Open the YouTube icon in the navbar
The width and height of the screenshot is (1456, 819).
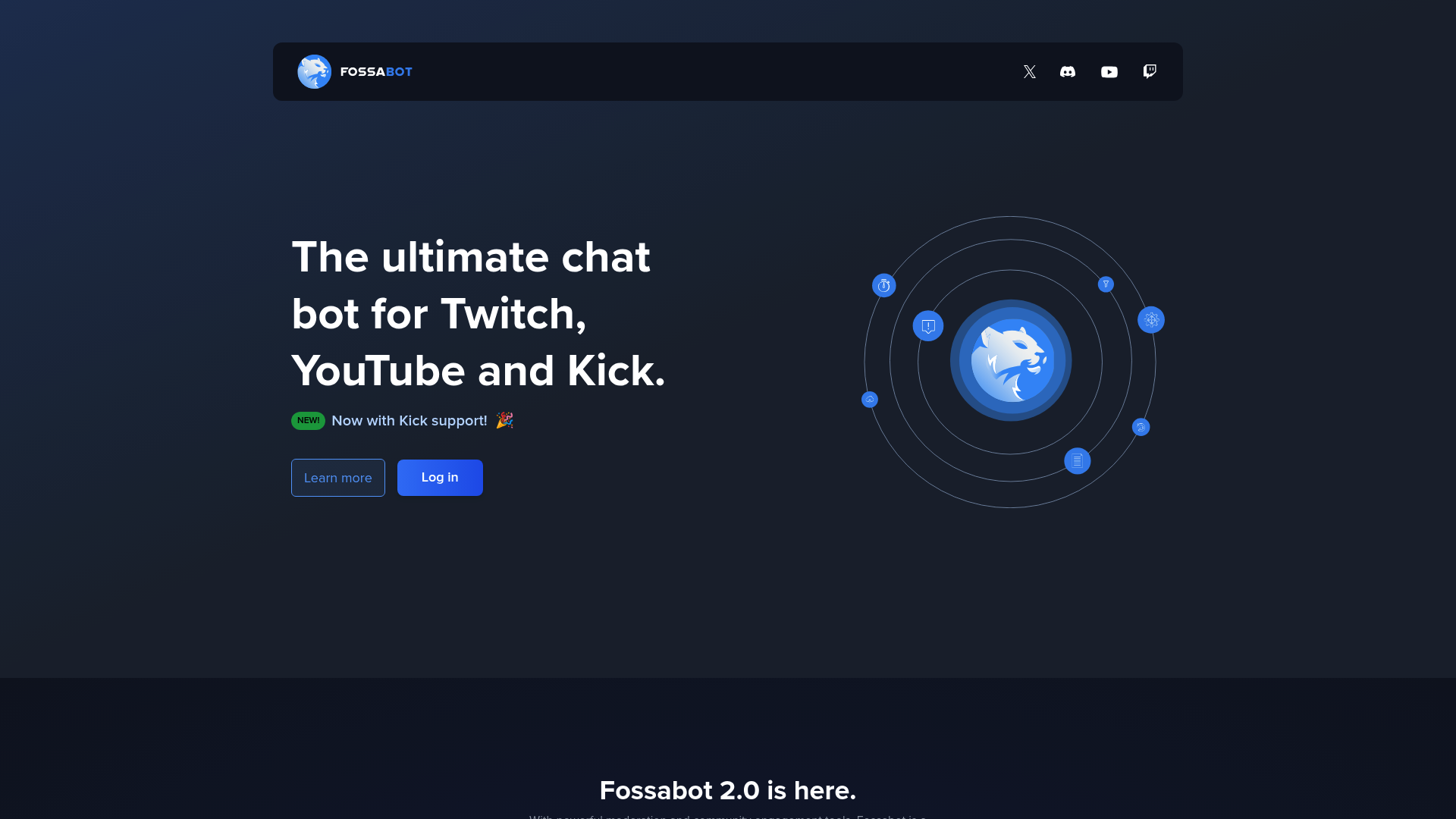1109,71
